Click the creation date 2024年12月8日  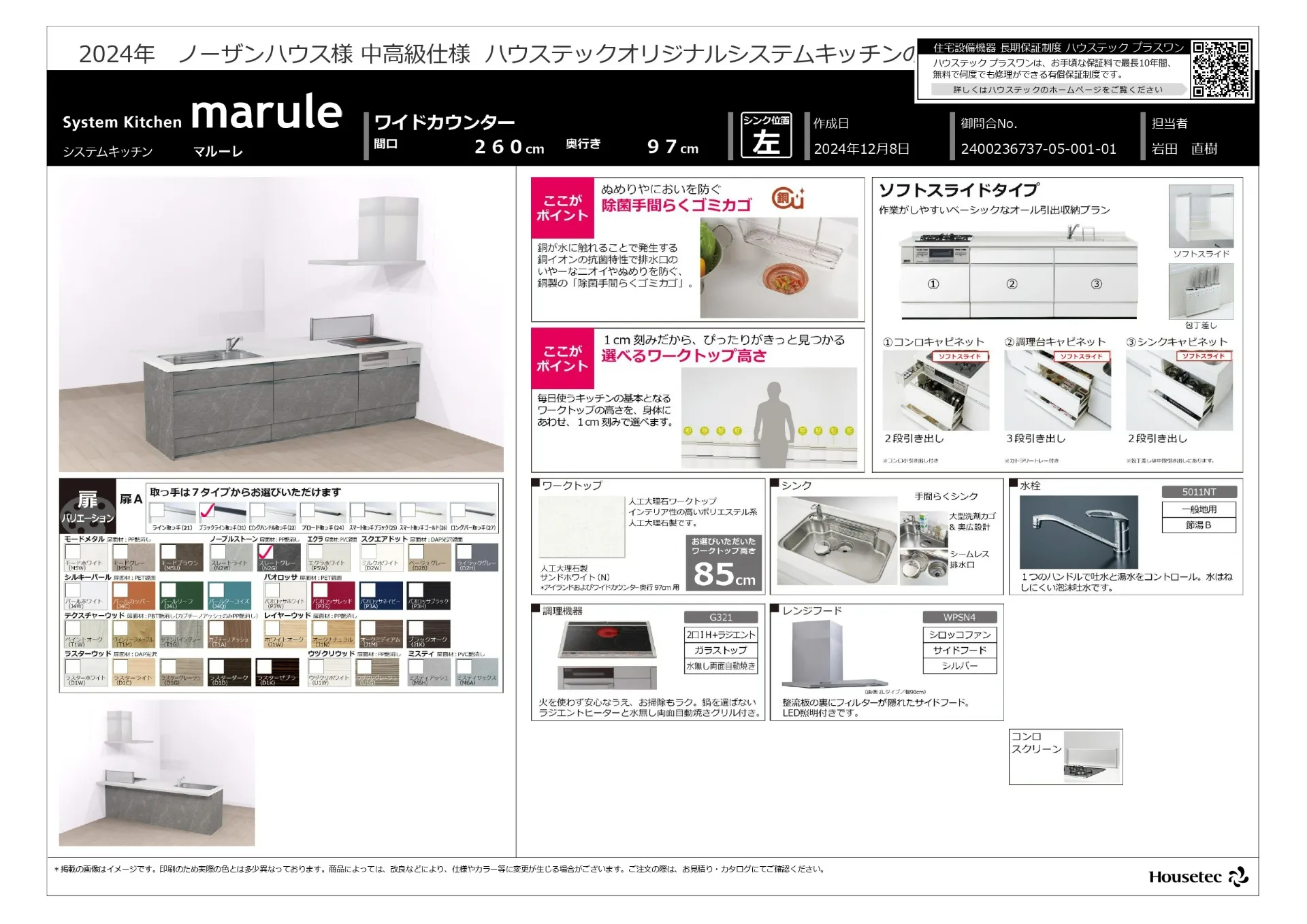click(861, 149)
